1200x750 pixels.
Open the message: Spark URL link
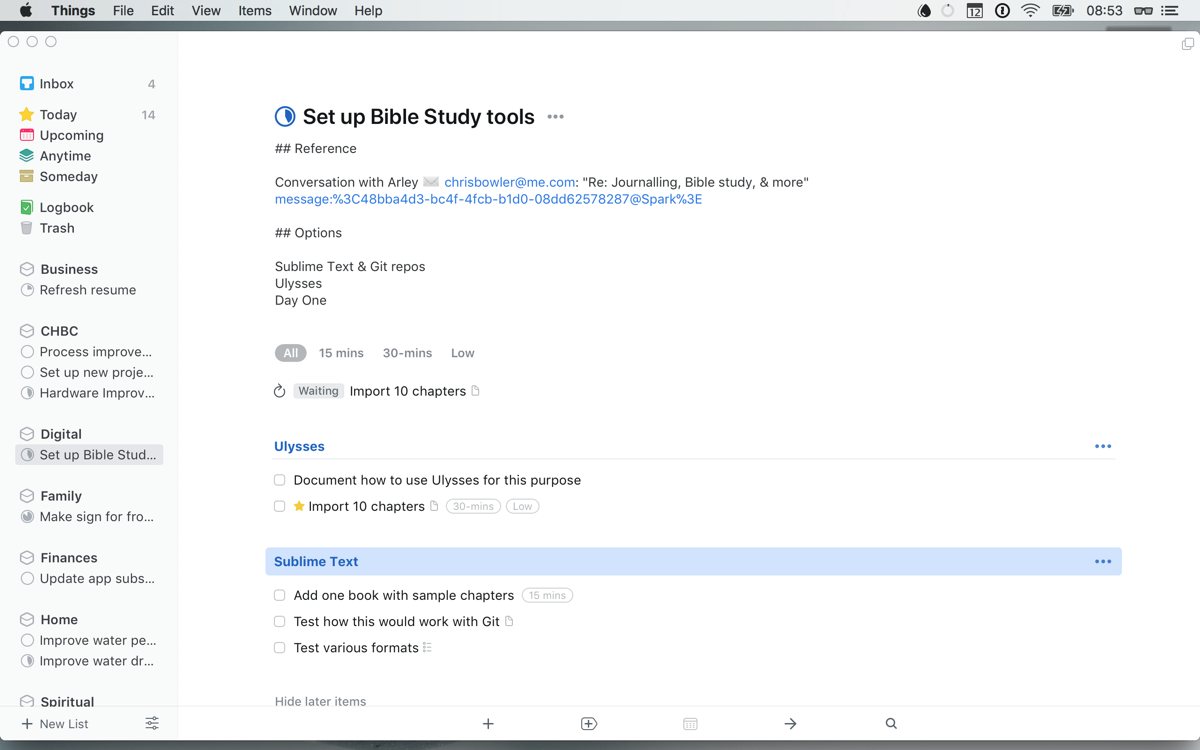tap(489, 199)
